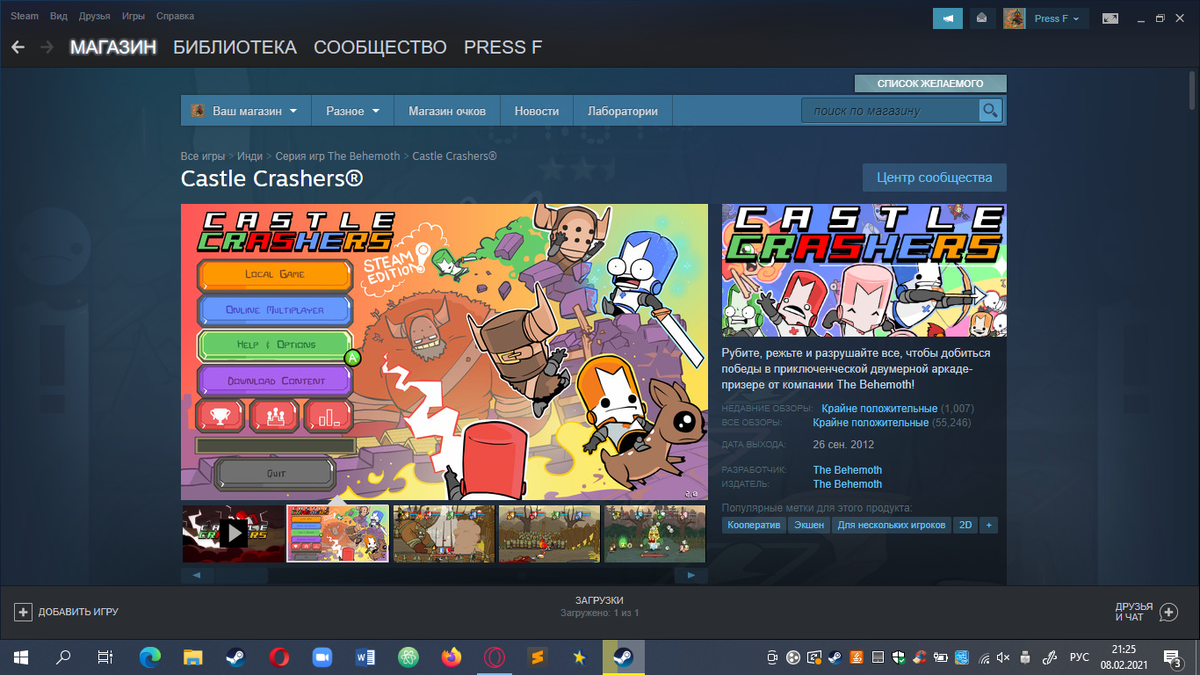
Task: Open recent reviews Крайне положительные link
Action: tap(879, 409)
